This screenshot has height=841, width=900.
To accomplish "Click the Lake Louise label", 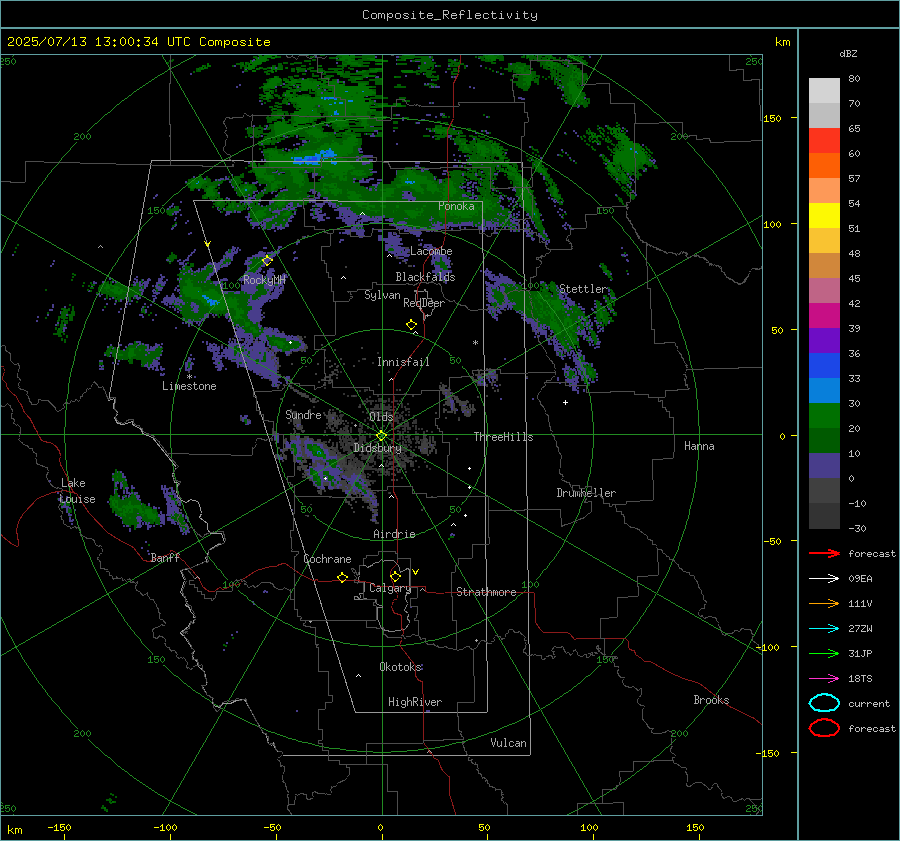I will (77, 491).
